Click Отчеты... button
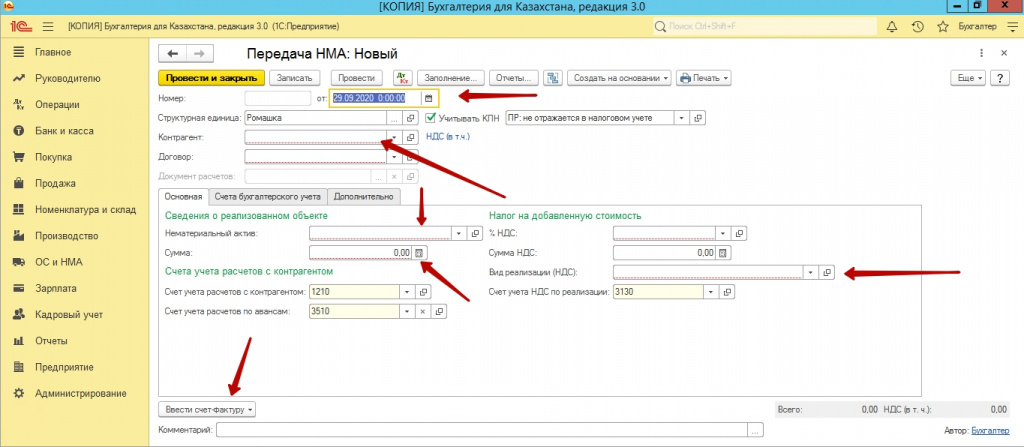Image resolution: width=1024 pixels, height=447 pixels. [x=513, y=78]
